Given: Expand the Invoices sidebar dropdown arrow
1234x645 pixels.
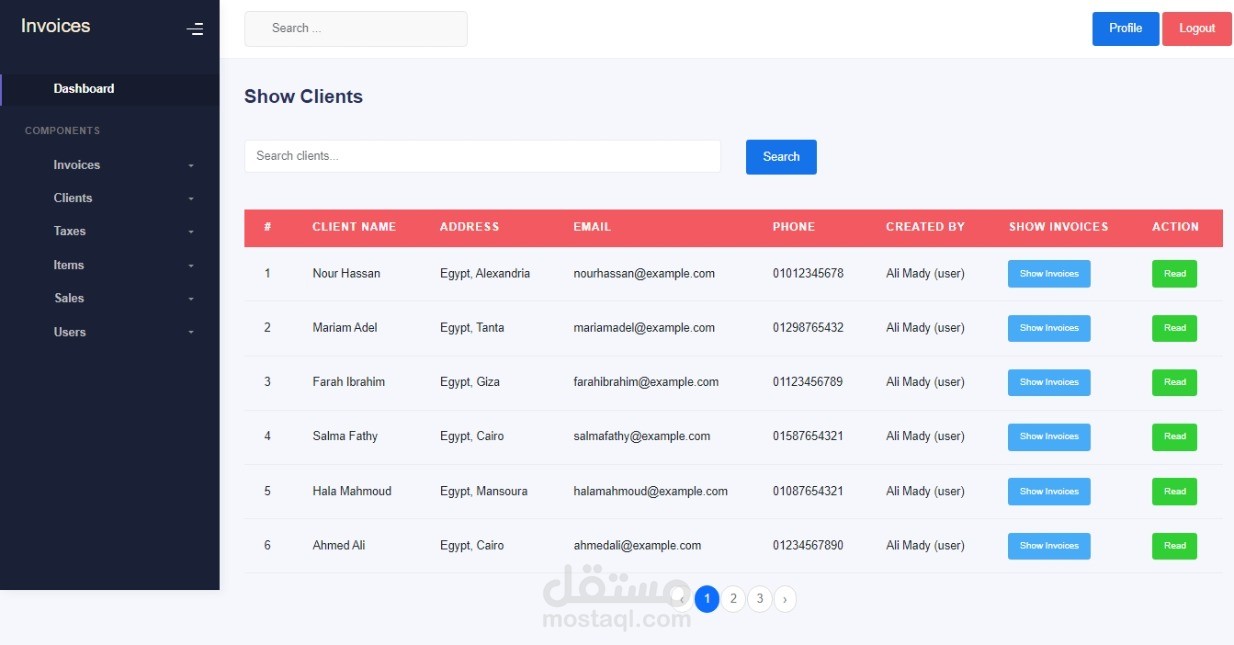Looking at the screenshot, I should [x=190, y=164].
